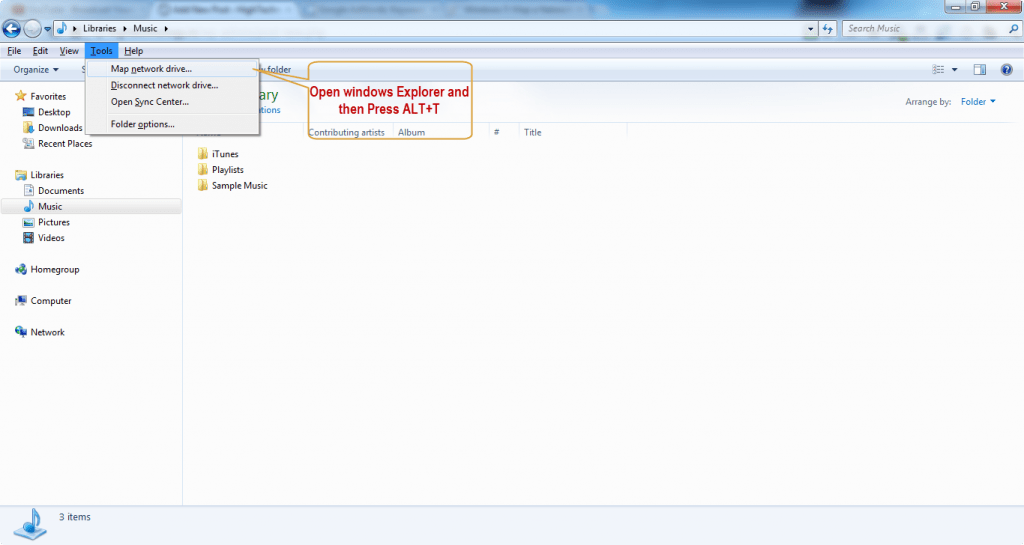Click the Documents library icon
The height and width of the screenshot is (545, 1024).
(x=28, y=191)
